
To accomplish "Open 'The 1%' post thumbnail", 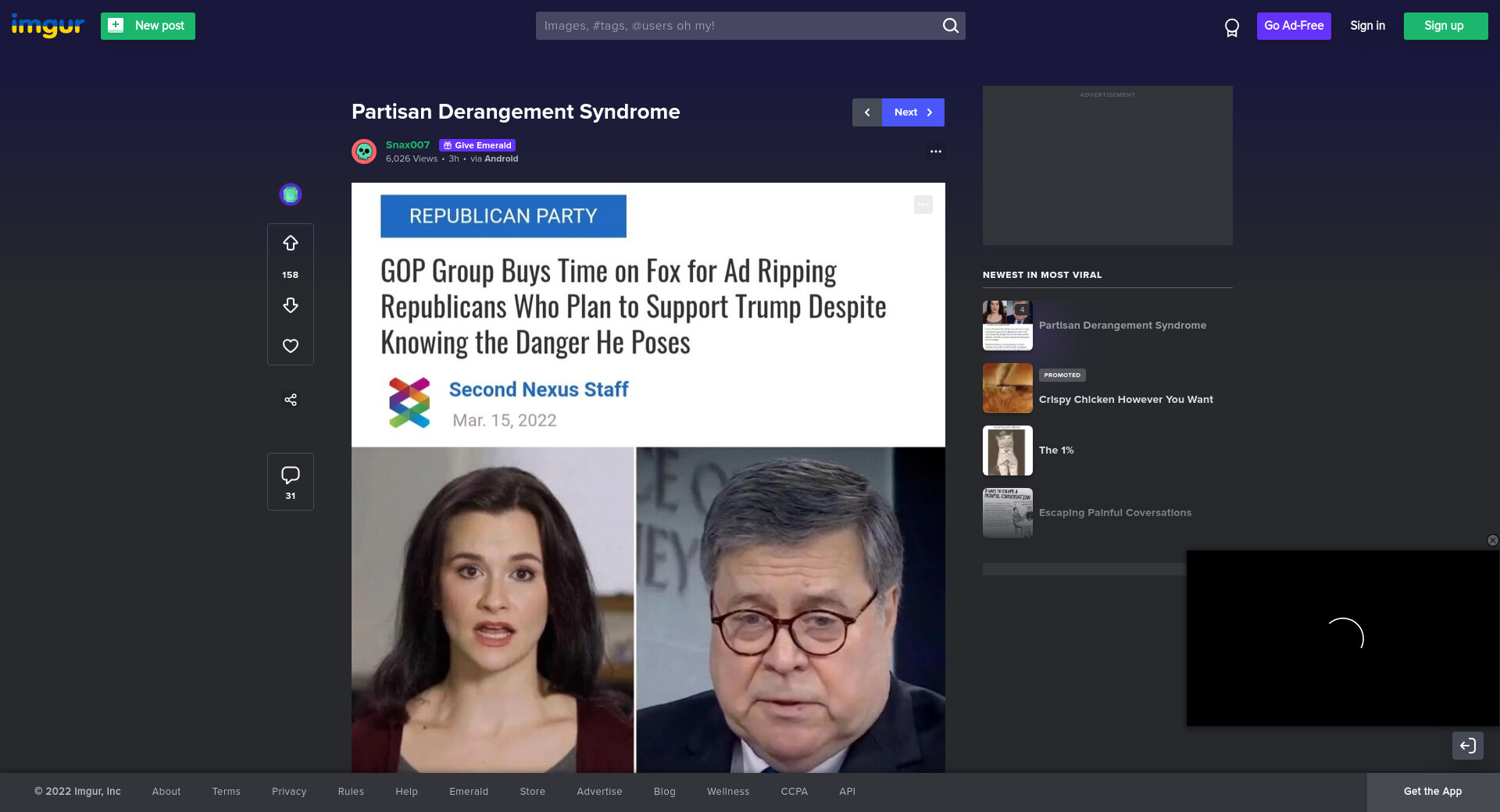I will tap(1008, 451).
